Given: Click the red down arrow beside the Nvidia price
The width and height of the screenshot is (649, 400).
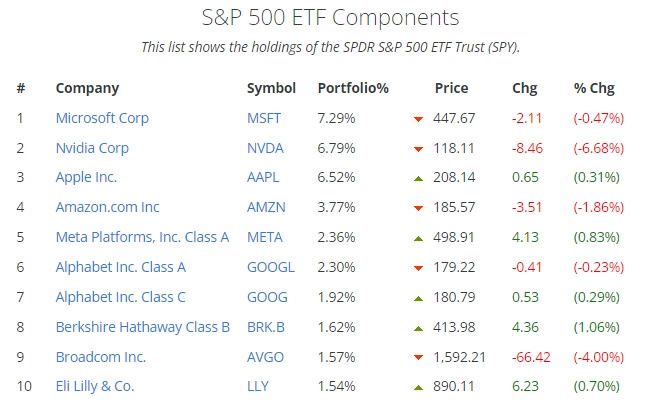Looking at the screenshot, I should click(418, 149).
